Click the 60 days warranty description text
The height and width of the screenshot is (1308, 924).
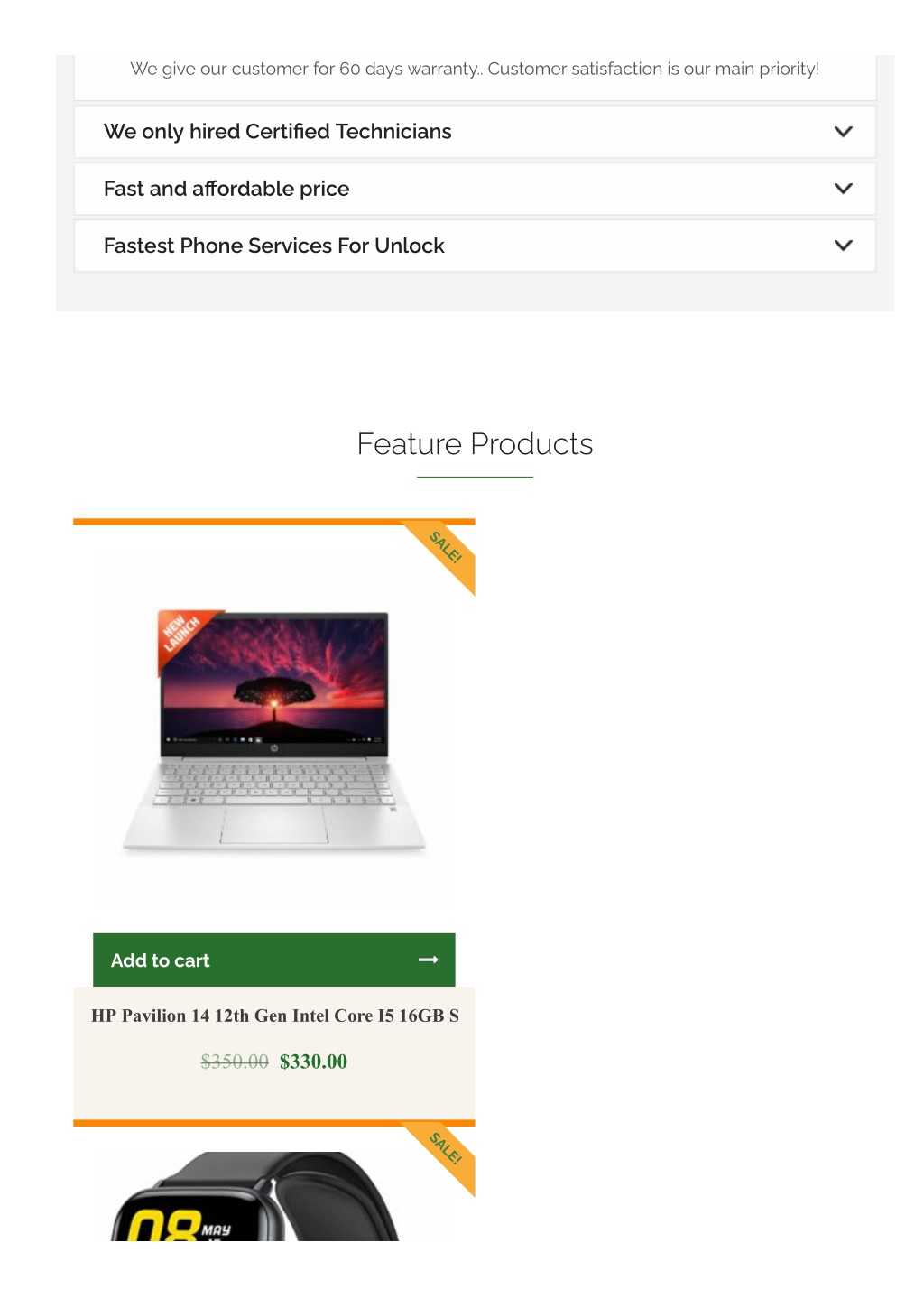[475, 69]
